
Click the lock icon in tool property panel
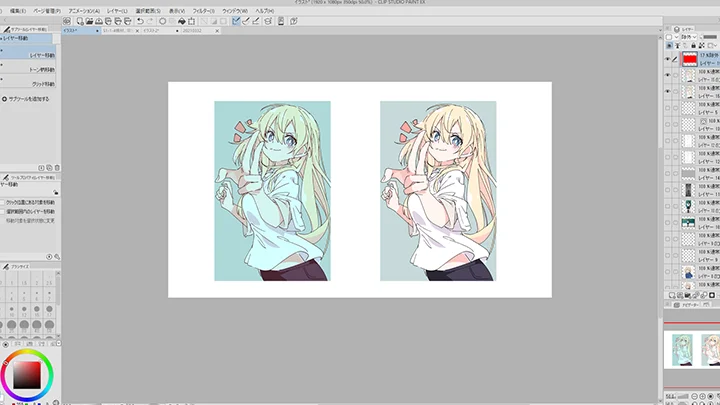tap(56, 192)
